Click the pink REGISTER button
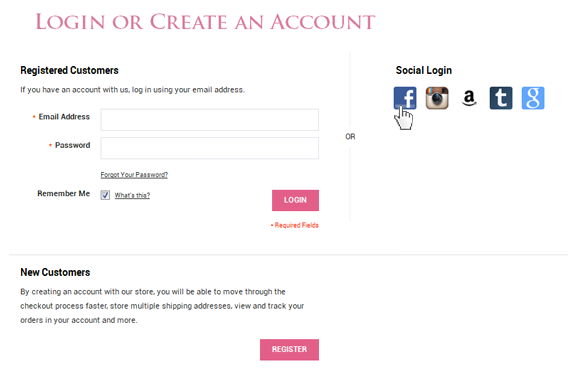The height and width of the screenshot is (378, 568). (x=289, y=349)
